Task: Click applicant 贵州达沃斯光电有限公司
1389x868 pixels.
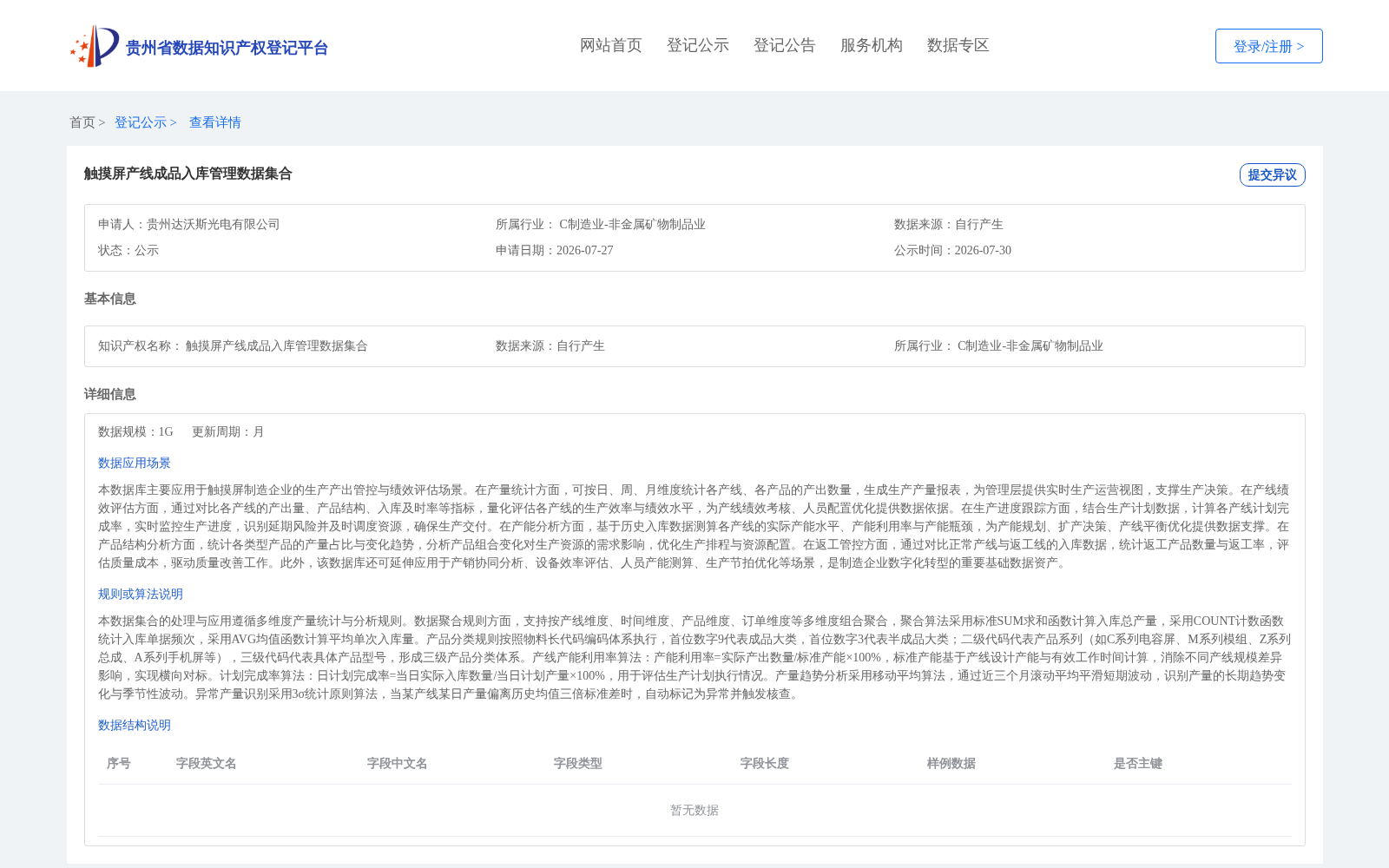Action: [214, 224]
